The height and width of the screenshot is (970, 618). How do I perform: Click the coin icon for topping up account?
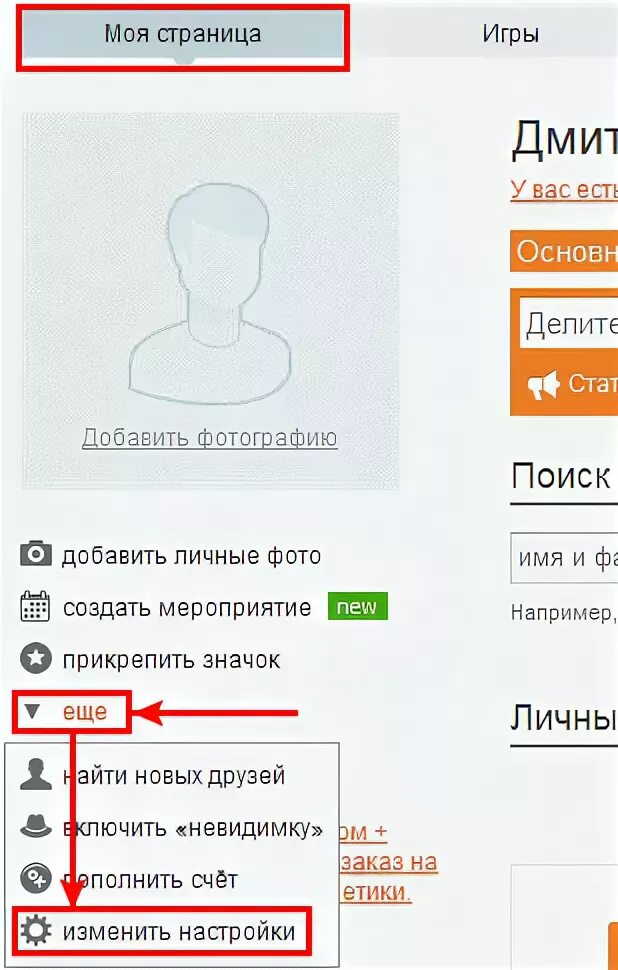point(35,879)
